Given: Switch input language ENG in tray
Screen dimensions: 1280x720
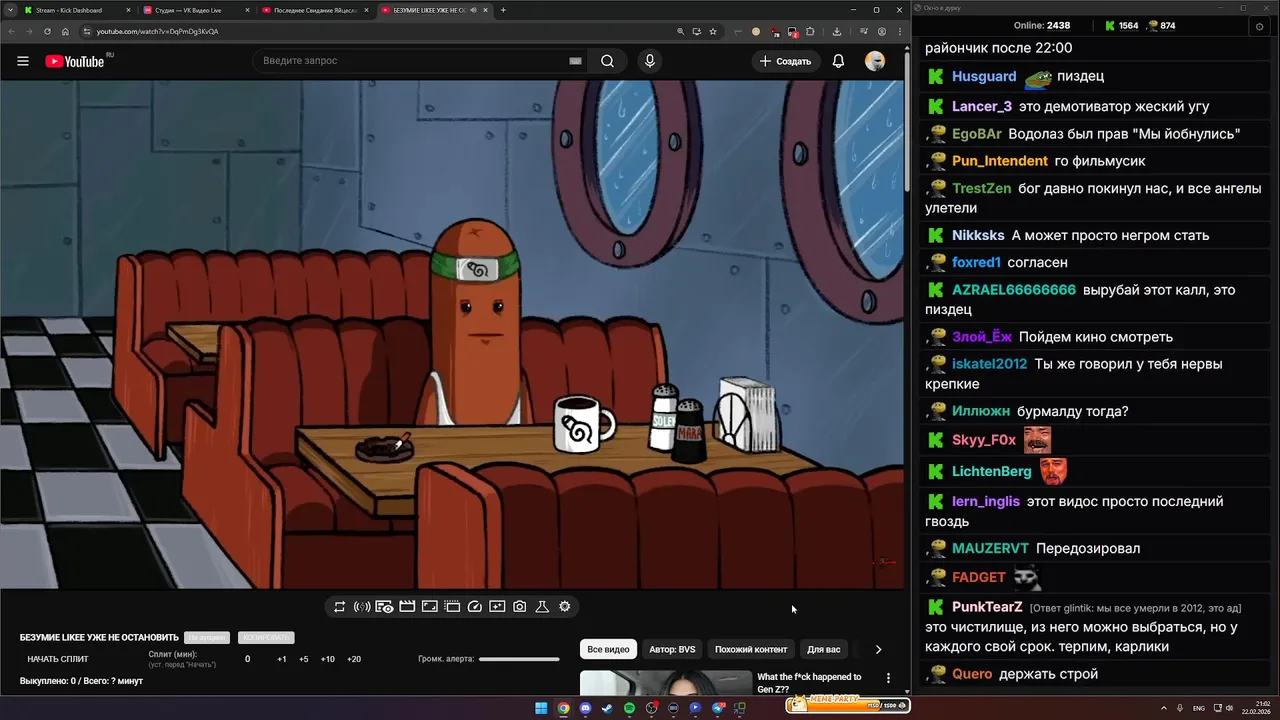Looking at the screenshot, I should [1199, 708].
